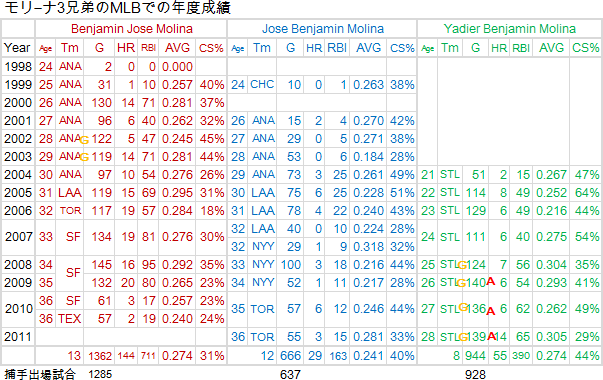Viewport: 603px width, 380px height.
Task: Click the red A marker in Yadier's 2011 row
Action: 491,337
